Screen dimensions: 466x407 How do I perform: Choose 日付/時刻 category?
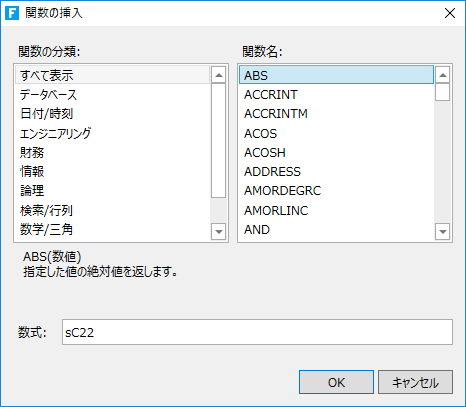pos(112,114)
